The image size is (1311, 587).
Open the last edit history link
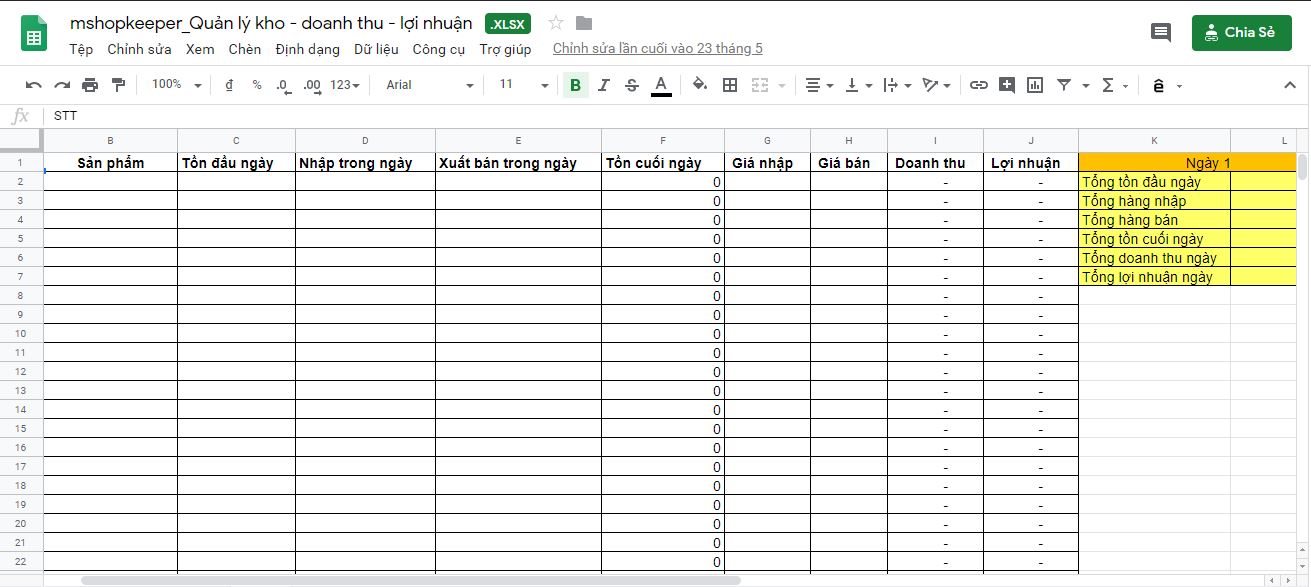click(x=657, y=48)
